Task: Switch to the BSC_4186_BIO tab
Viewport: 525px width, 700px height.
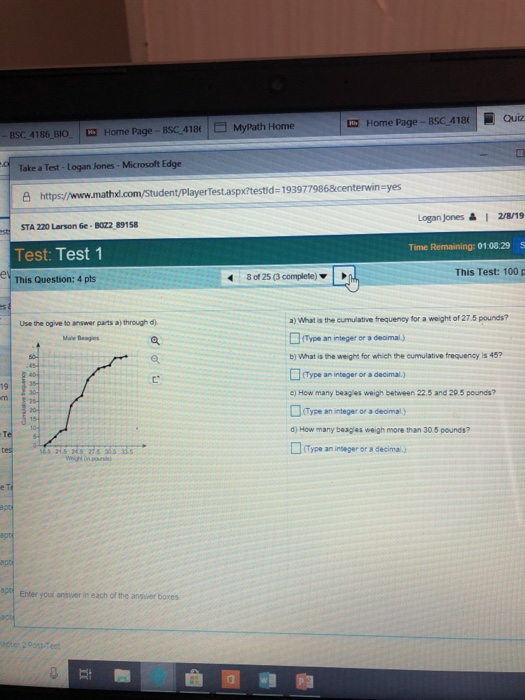Action: point(39,134)
